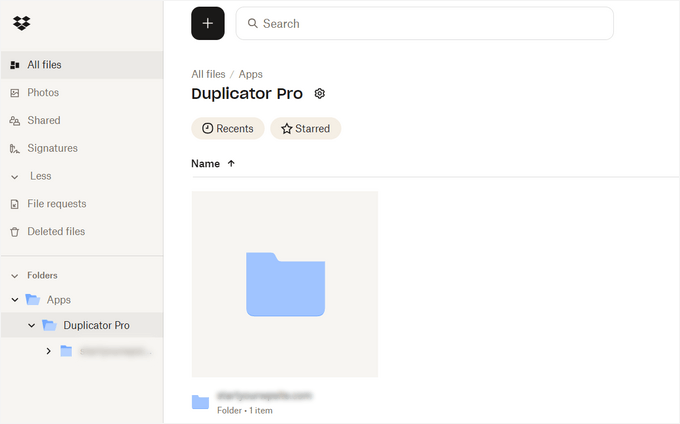Click the Folder • 1 item caption
Screen dimensions: 680x424
[x=245, y=410]
